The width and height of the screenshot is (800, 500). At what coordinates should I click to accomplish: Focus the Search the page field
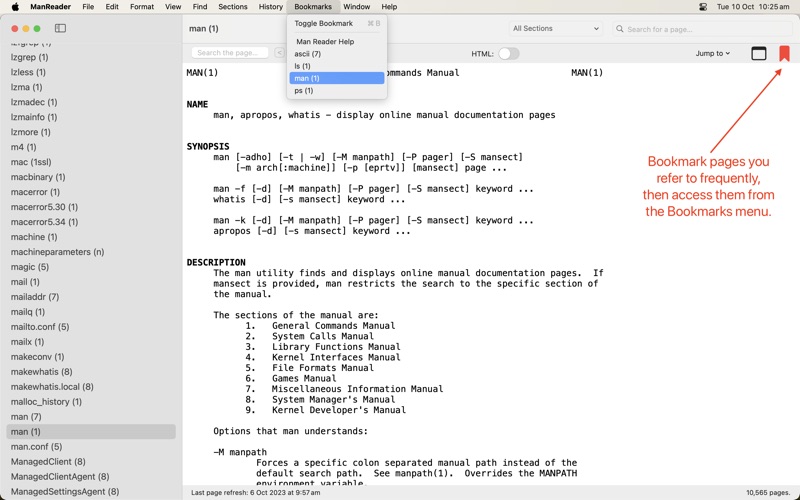231,53
